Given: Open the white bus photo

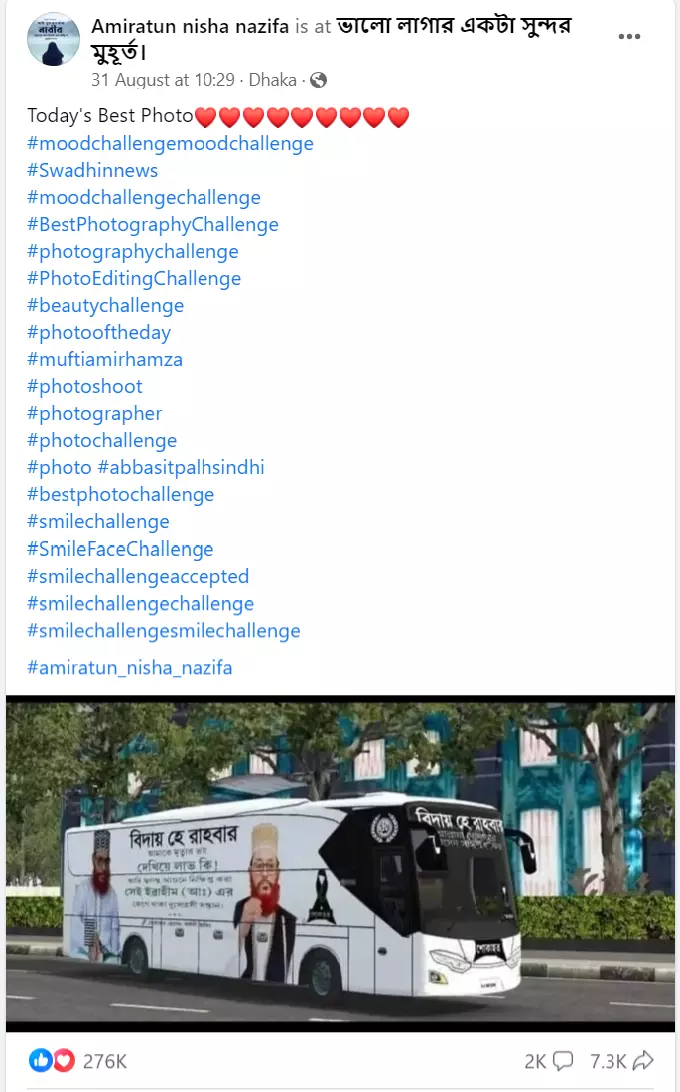Looking at the screenshot, I should coord(340,864).
